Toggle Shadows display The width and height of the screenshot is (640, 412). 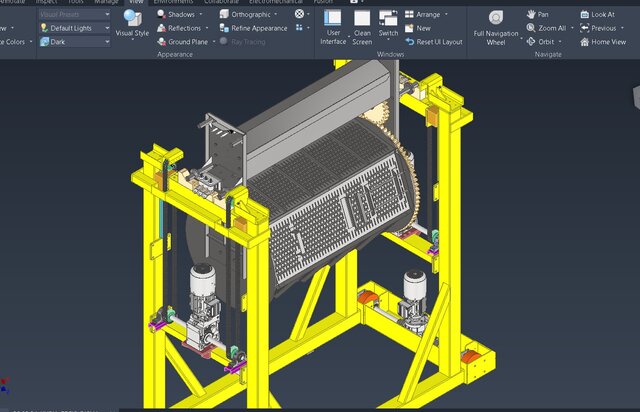point(176,15)
